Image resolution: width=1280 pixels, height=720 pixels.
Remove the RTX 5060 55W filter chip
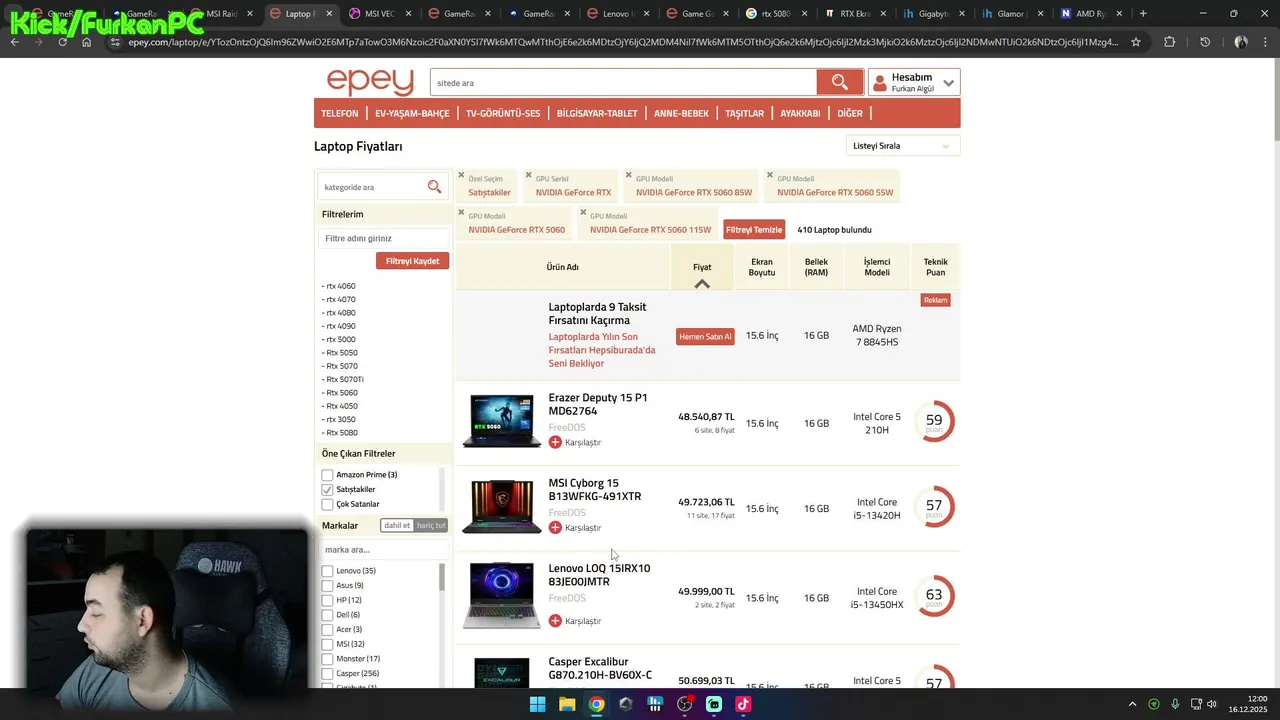coord(770,175)
